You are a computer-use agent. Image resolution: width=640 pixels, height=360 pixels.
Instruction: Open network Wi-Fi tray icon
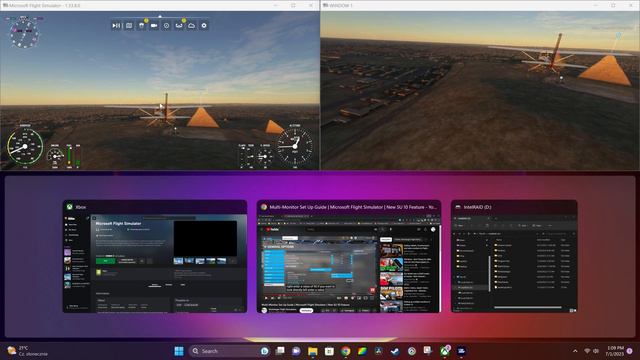pos(587,351)
